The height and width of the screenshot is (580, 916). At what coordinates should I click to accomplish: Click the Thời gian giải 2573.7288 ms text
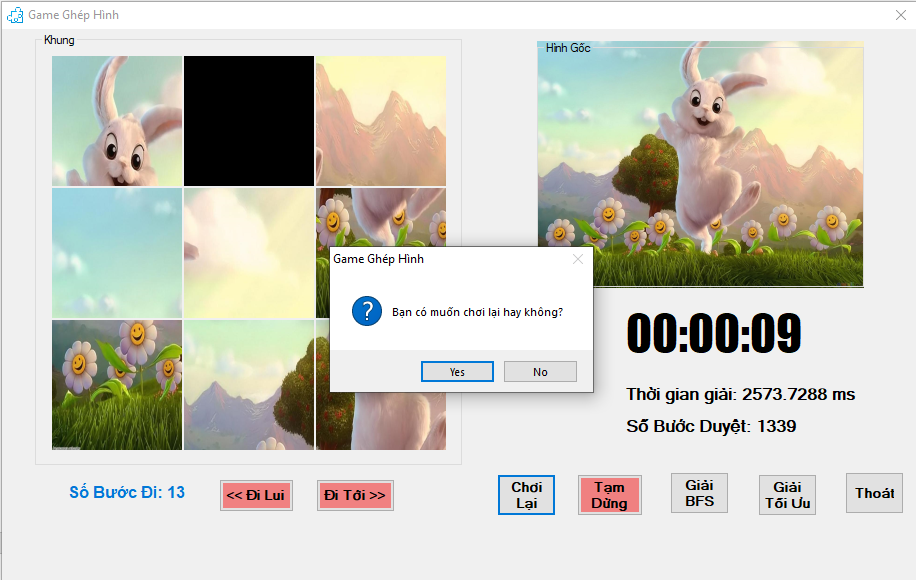tap(741, 394)
